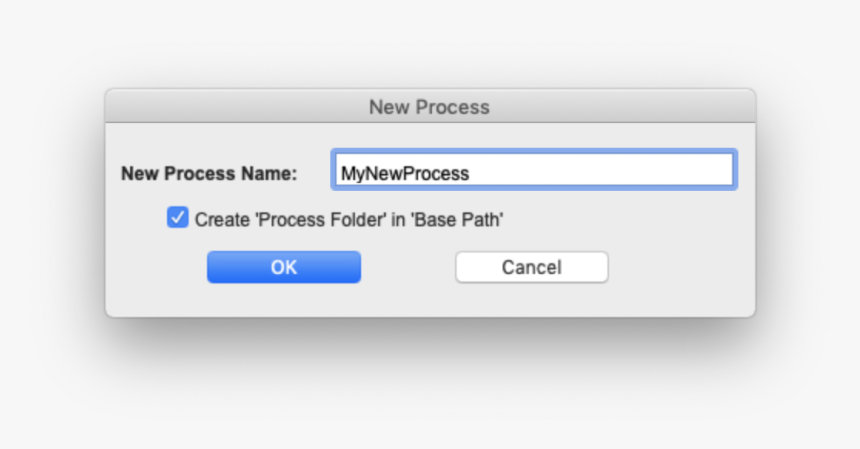Click the Create 'Process Folder' in 'Base Path' label
The image size is (860, 449).
click(x=348, y=219)
